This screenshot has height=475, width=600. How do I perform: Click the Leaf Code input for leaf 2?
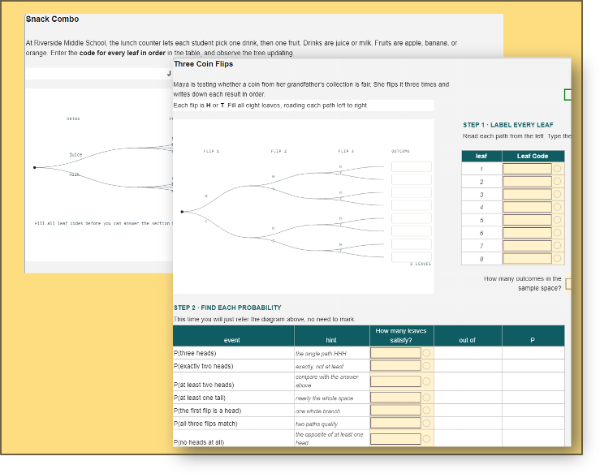point(527,181)
